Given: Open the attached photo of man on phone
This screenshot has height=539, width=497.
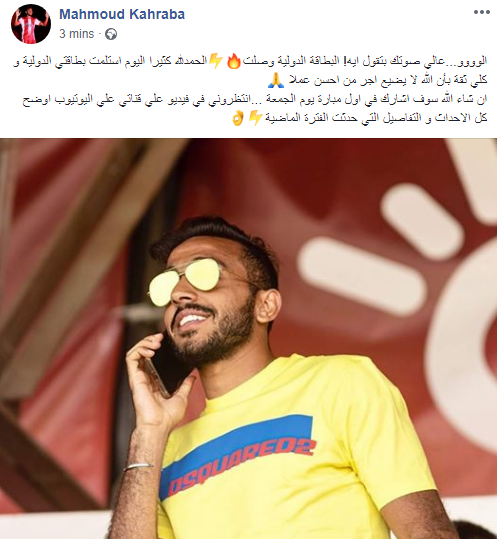Looking at the screenshot, I should 248,339.
